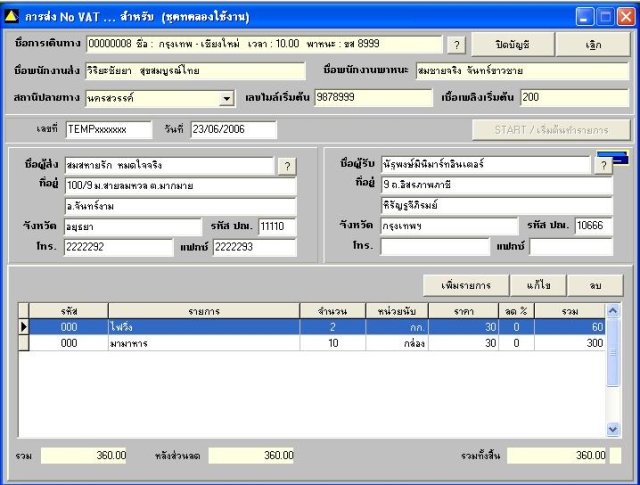This screenshot has height=485, width=640.
Task: Click the receiver name field ชื่อผู้รับ
Action: coord(486,165)
